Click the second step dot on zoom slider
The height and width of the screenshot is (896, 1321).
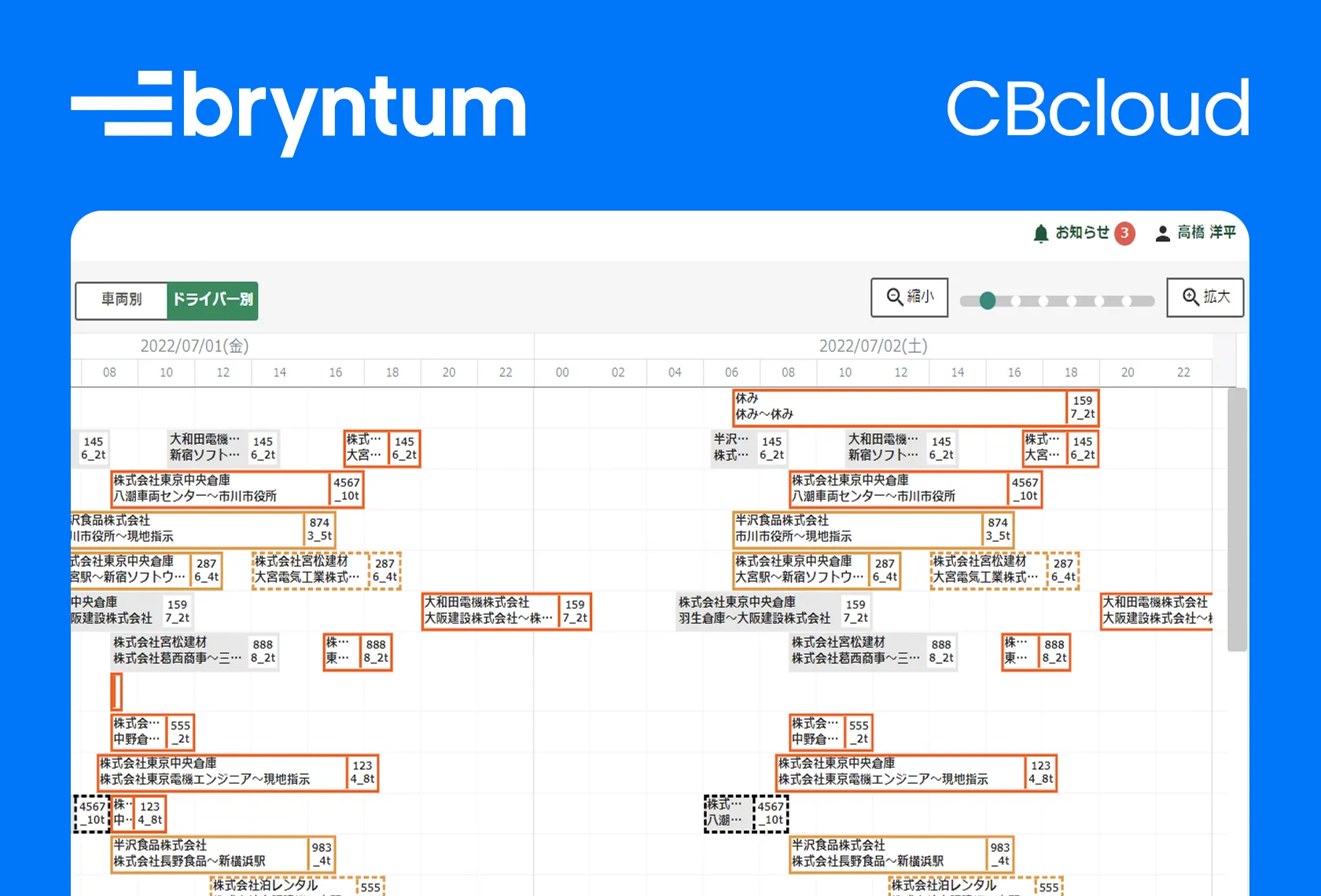click(1016, 301)
